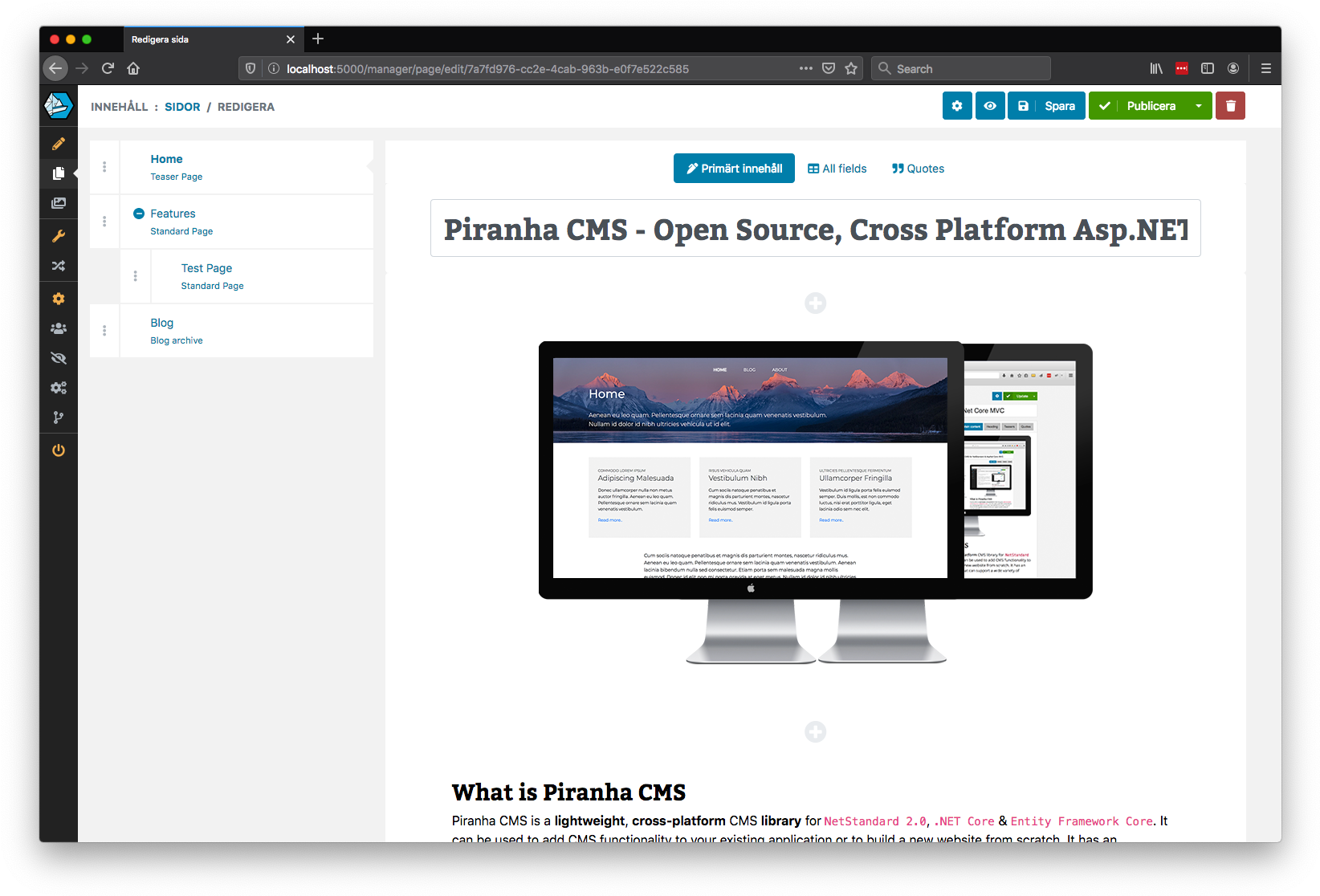Show site information icon in address bar
This screenshot has width=1320, height=896.
coord(274,68)
